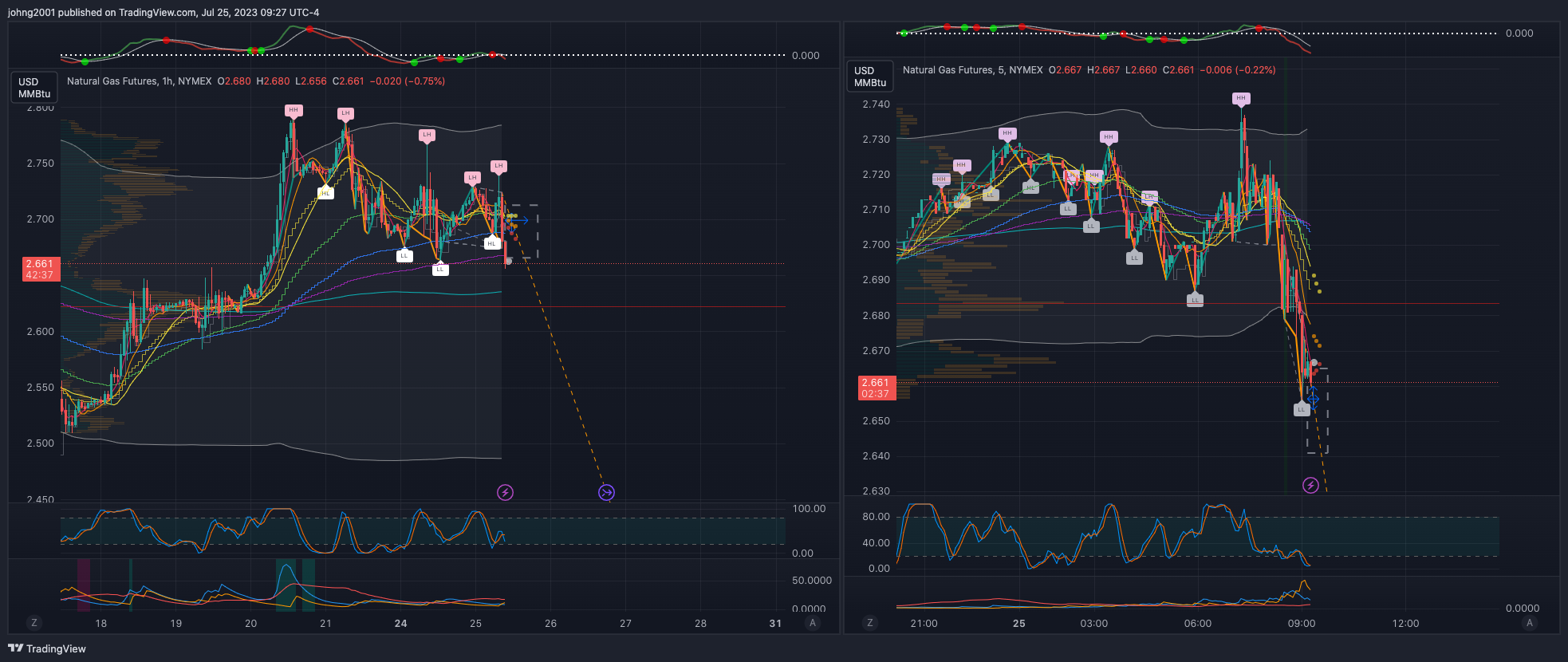Click the blue arrow marker on the 1h chart

point(520,220)
